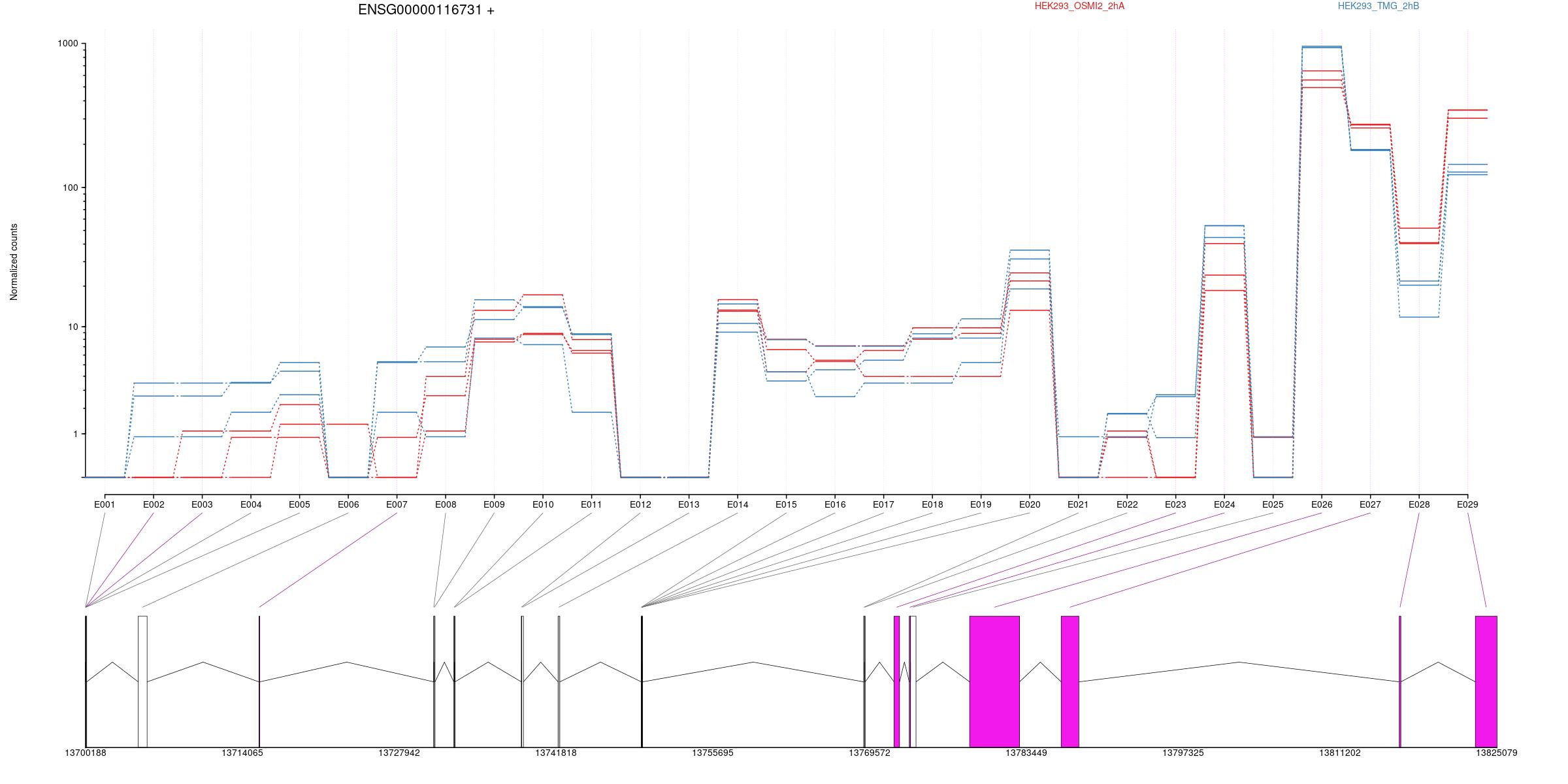The width and height of the screenshot is (1568, 784).
Task: Click exon label E028
Action: point(1419,504)
